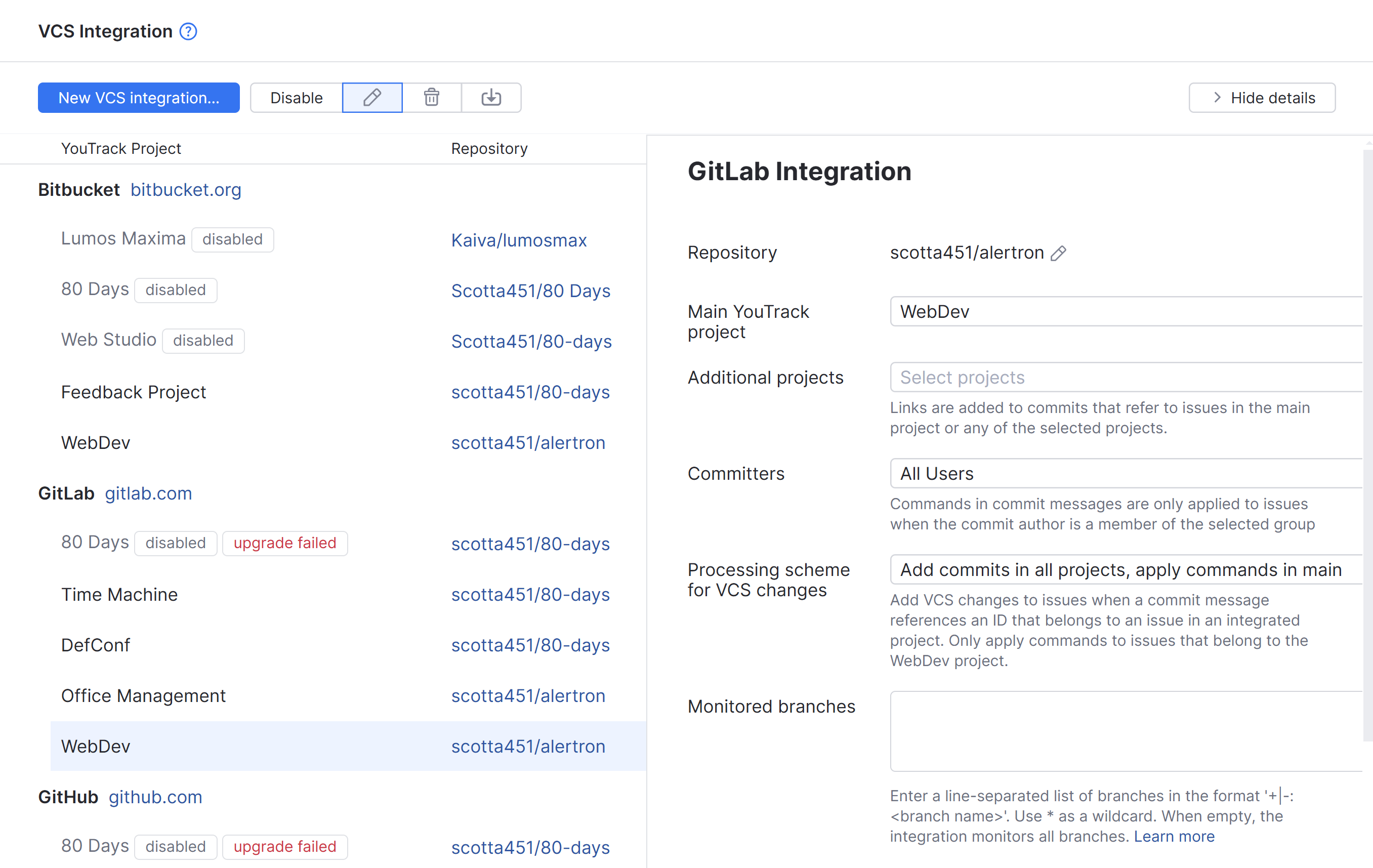The width and height of the screenshot is (1373, 868).
Task: Open the bitbucket.org link
Action: pos(186,190)
